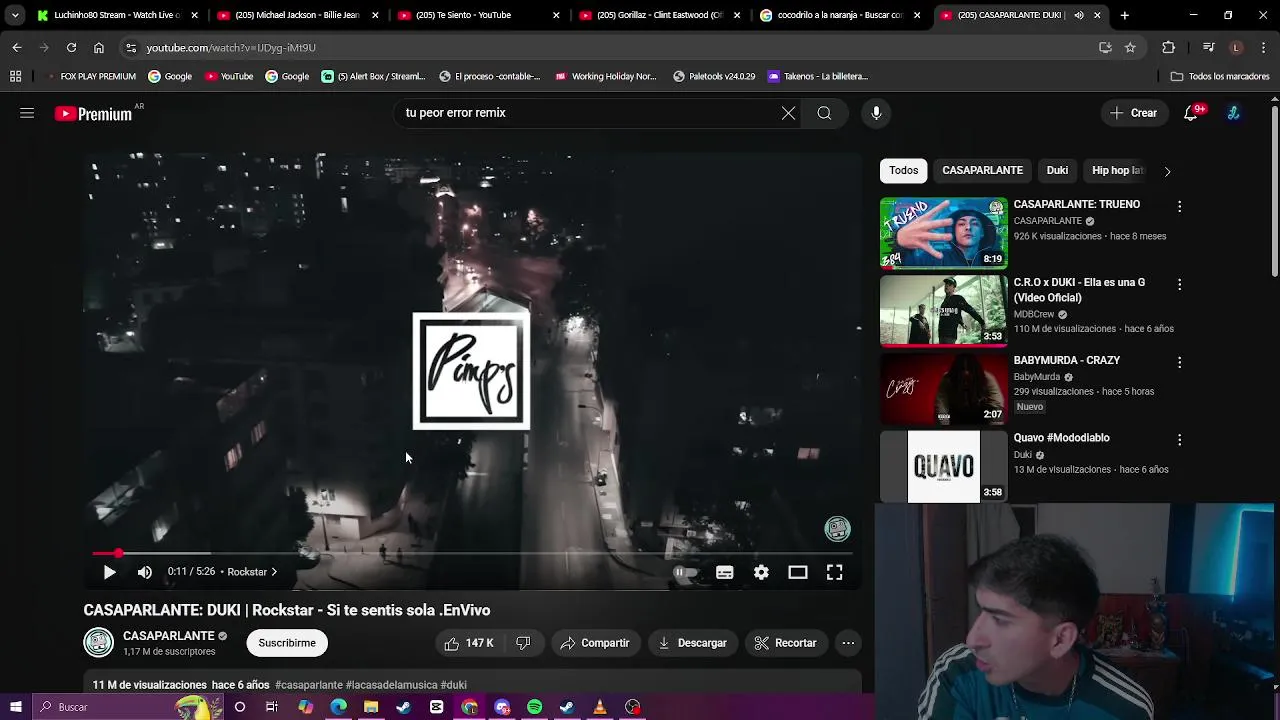Toggle autoplay switch in player
Viewport: 1280px width, 720px height.
point(685,572)
